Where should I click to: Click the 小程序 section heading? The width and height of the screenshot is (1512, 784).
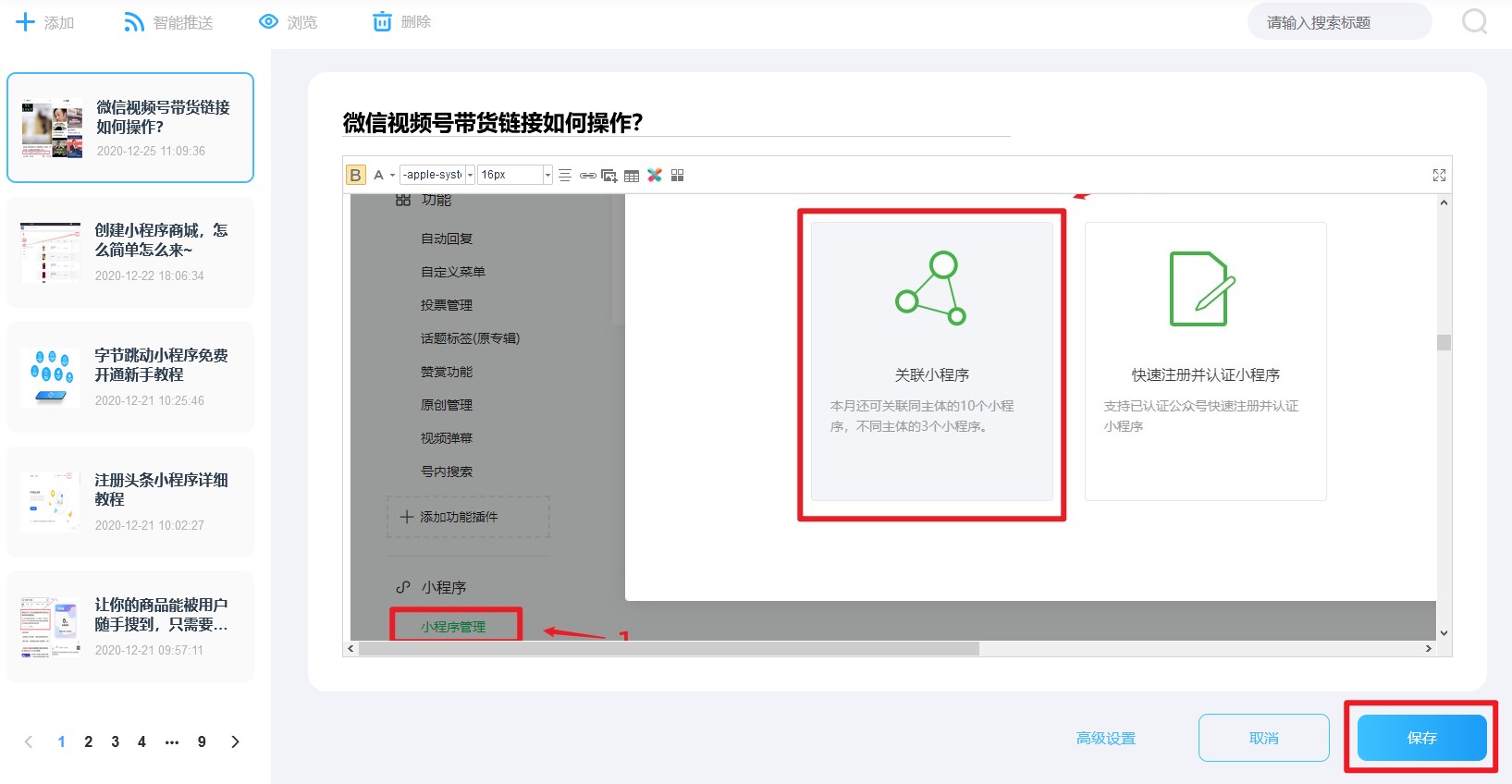pyautogui.click(x=444, y=587)
